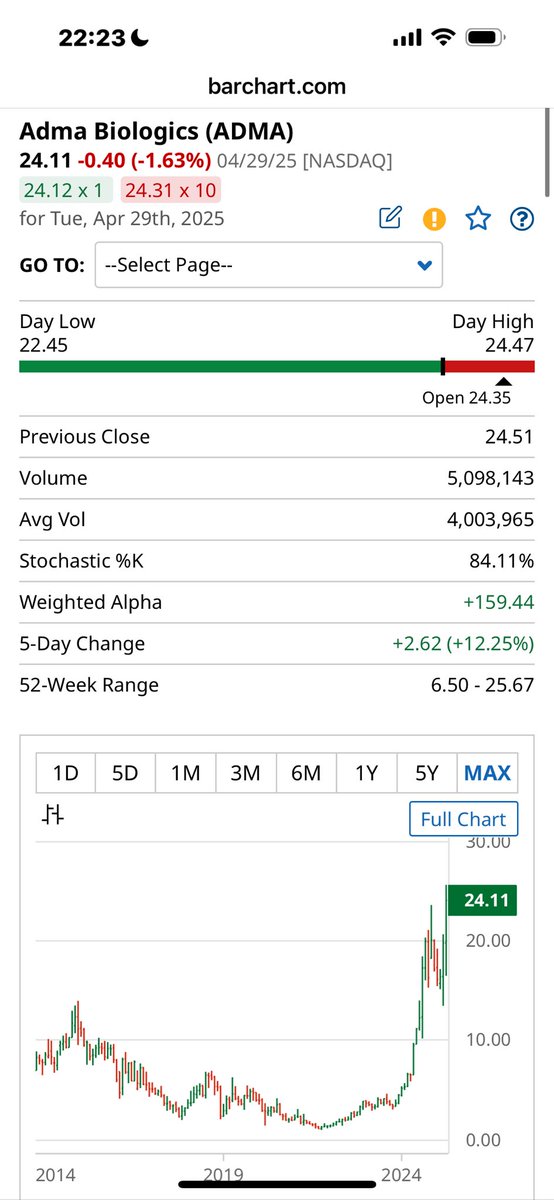Click the price change -0.40 (-1.63%)
Viewport: 554px width, 1200px height.
[x=144, y=160]
